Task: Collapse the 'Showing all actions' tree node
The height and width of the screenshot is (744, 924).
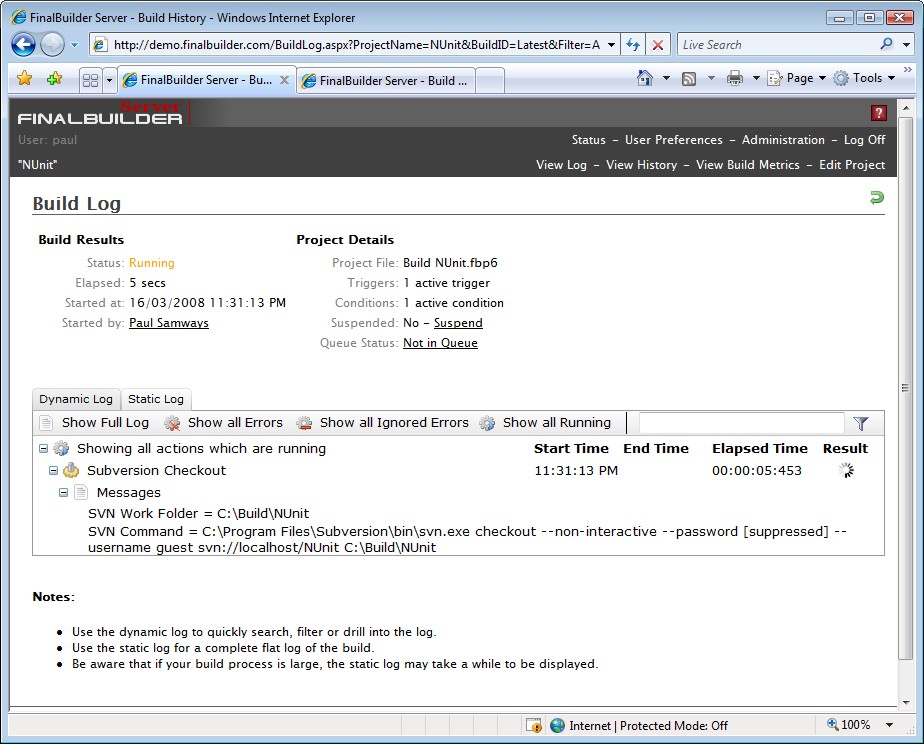Action: (x=44, y=448)
